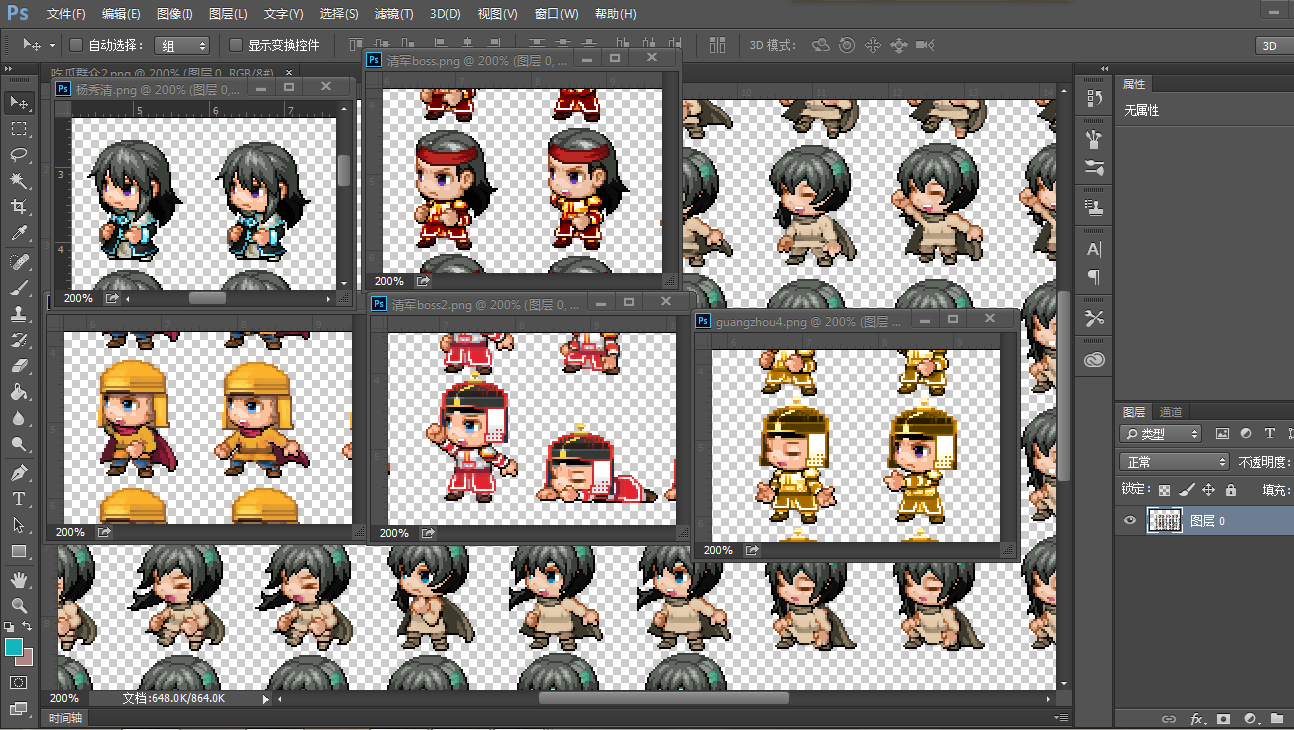Select the Spot Healing Brush tool
This screenshot has height=730, width=1294.
(x=19, y=262)
